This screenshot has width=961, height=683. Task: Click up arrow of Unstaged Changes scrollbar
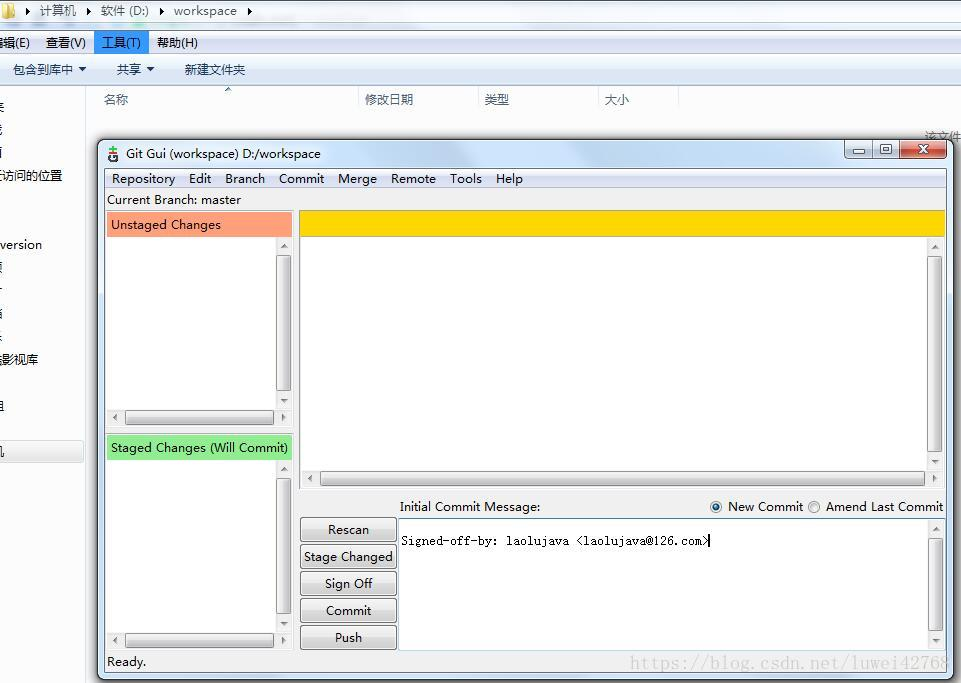(284, 246)
